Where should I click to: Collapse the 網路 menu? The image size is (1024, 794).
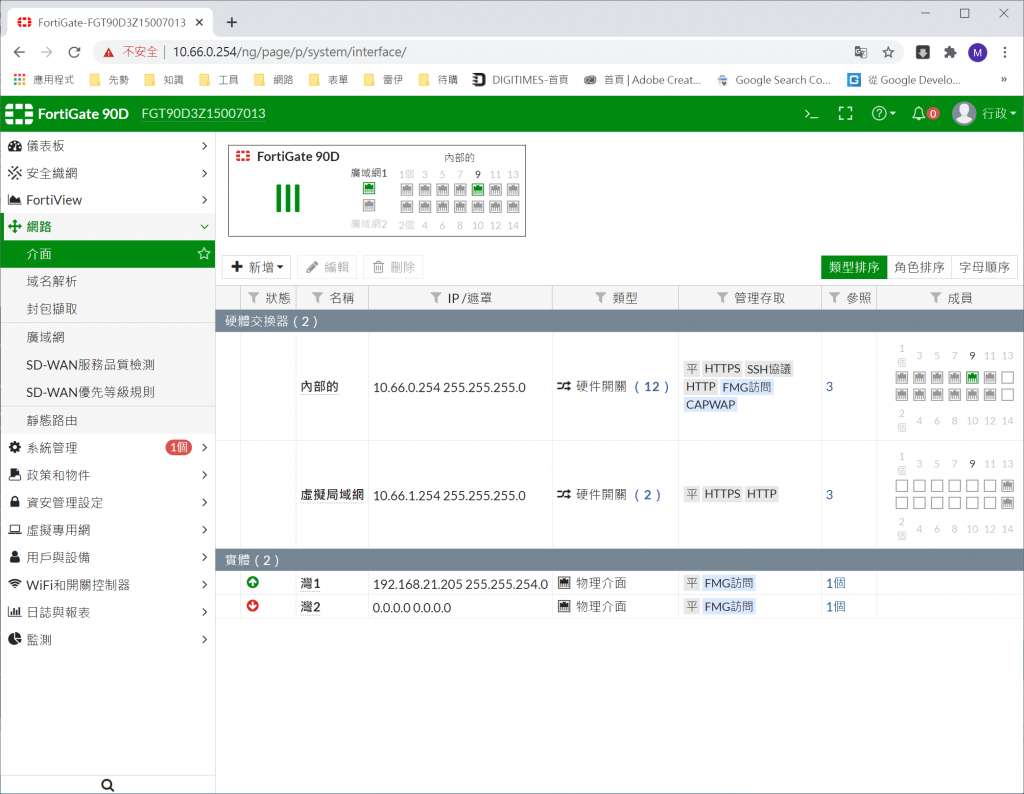pos(107,227)
